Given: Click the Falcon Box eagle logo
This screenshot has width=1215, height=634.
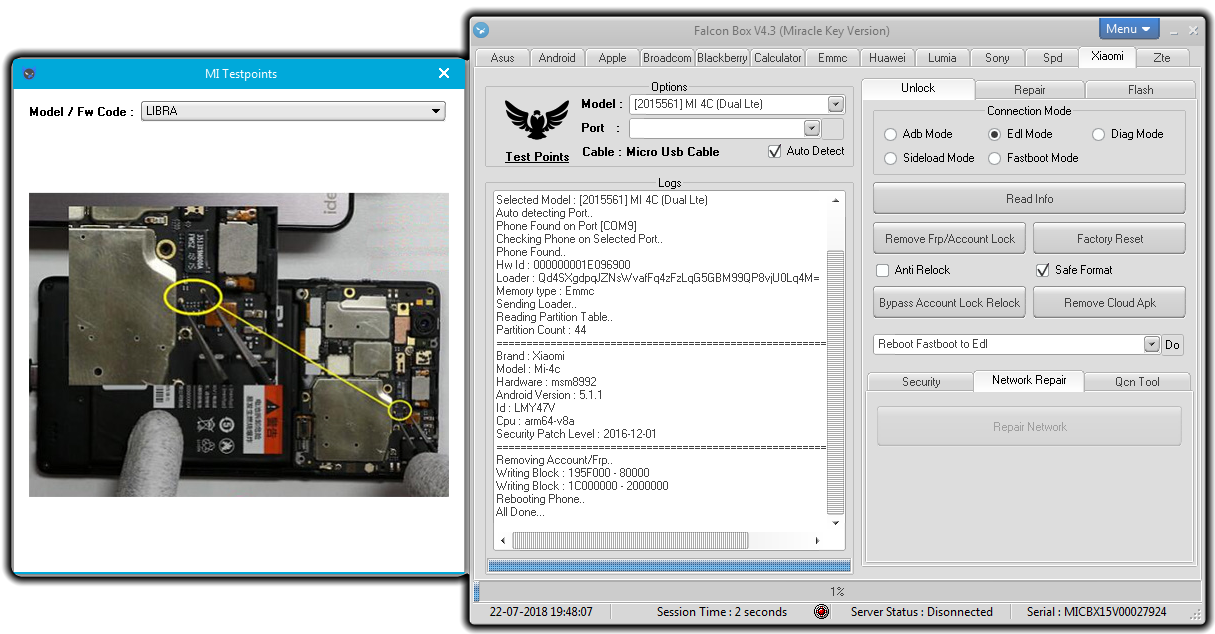Looking at the screenshot, I should coord(537,119).
